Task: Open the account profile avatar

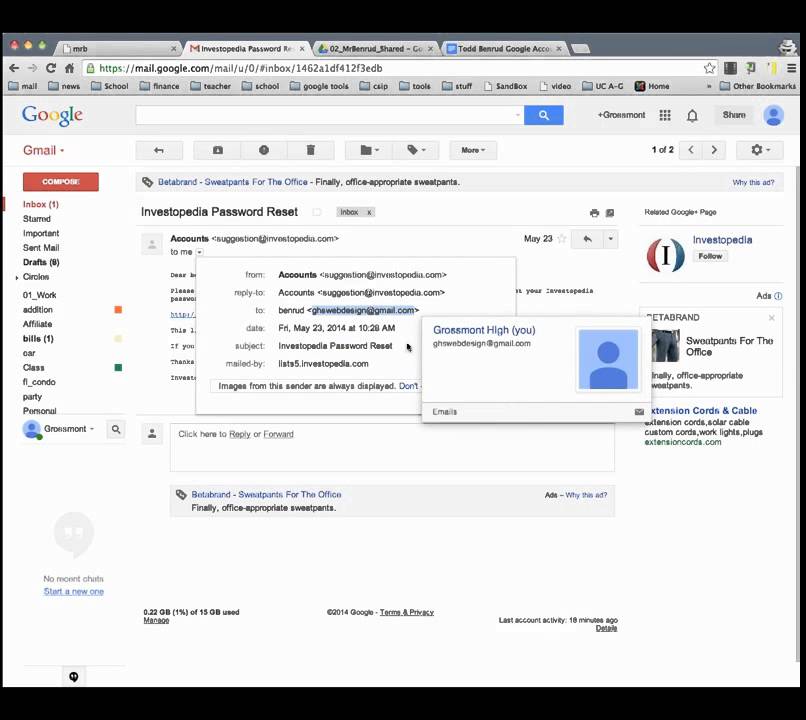Action: [773, 115]
